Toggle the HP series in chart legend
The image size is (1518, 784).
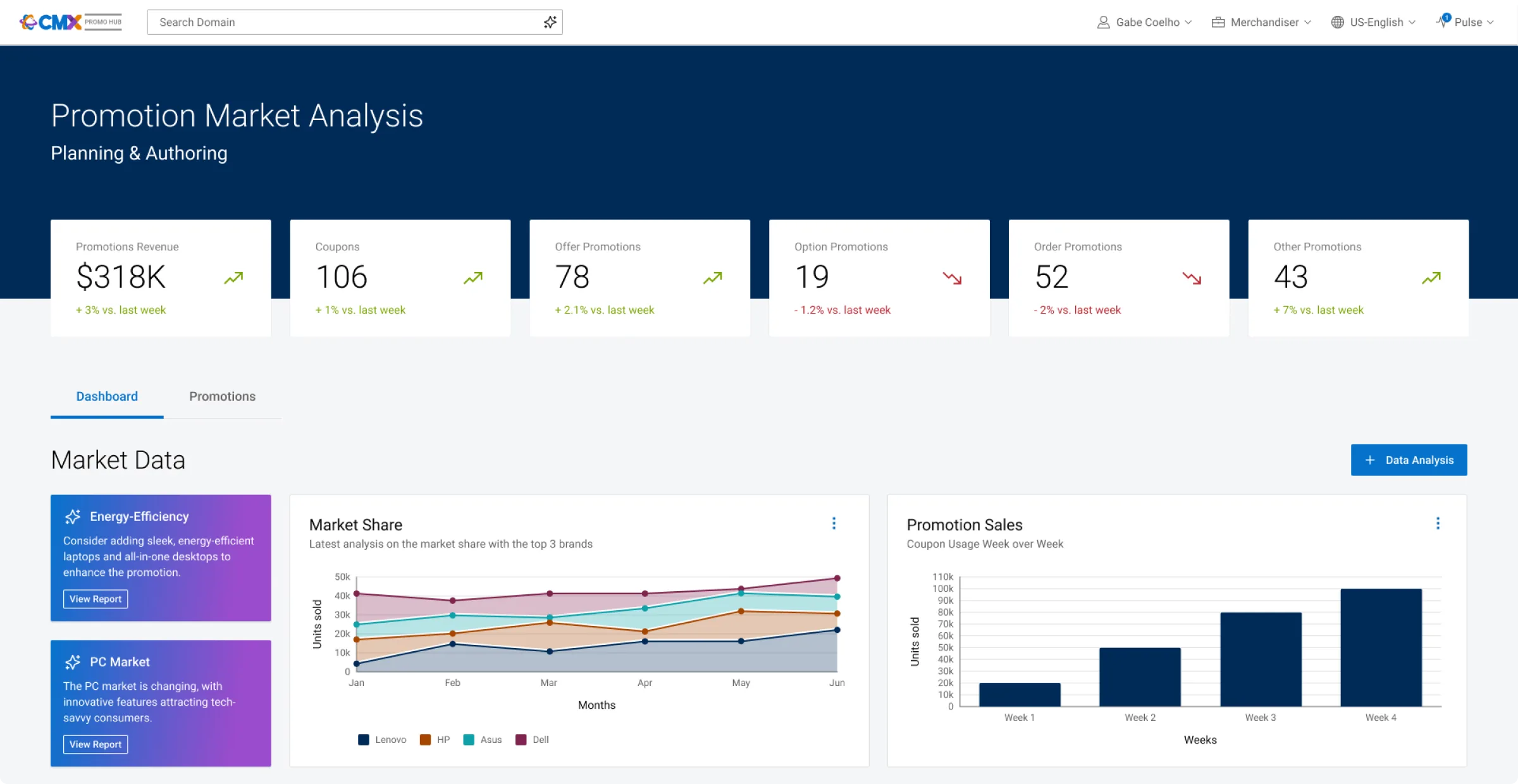click(x=435, y=740)
